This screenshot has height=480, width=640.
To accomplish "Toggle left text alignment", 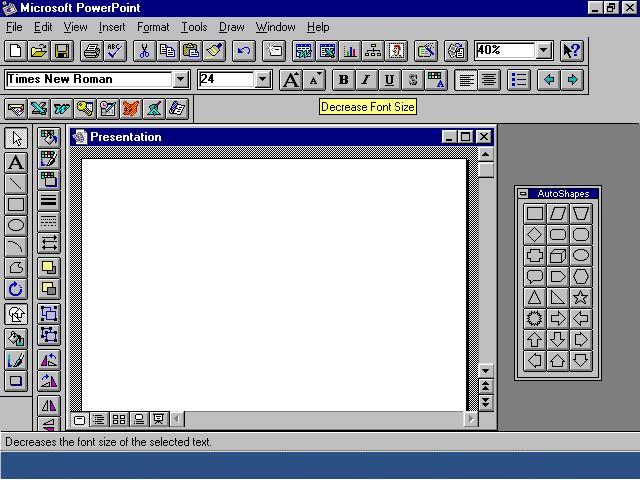I will tap(466, 80).
